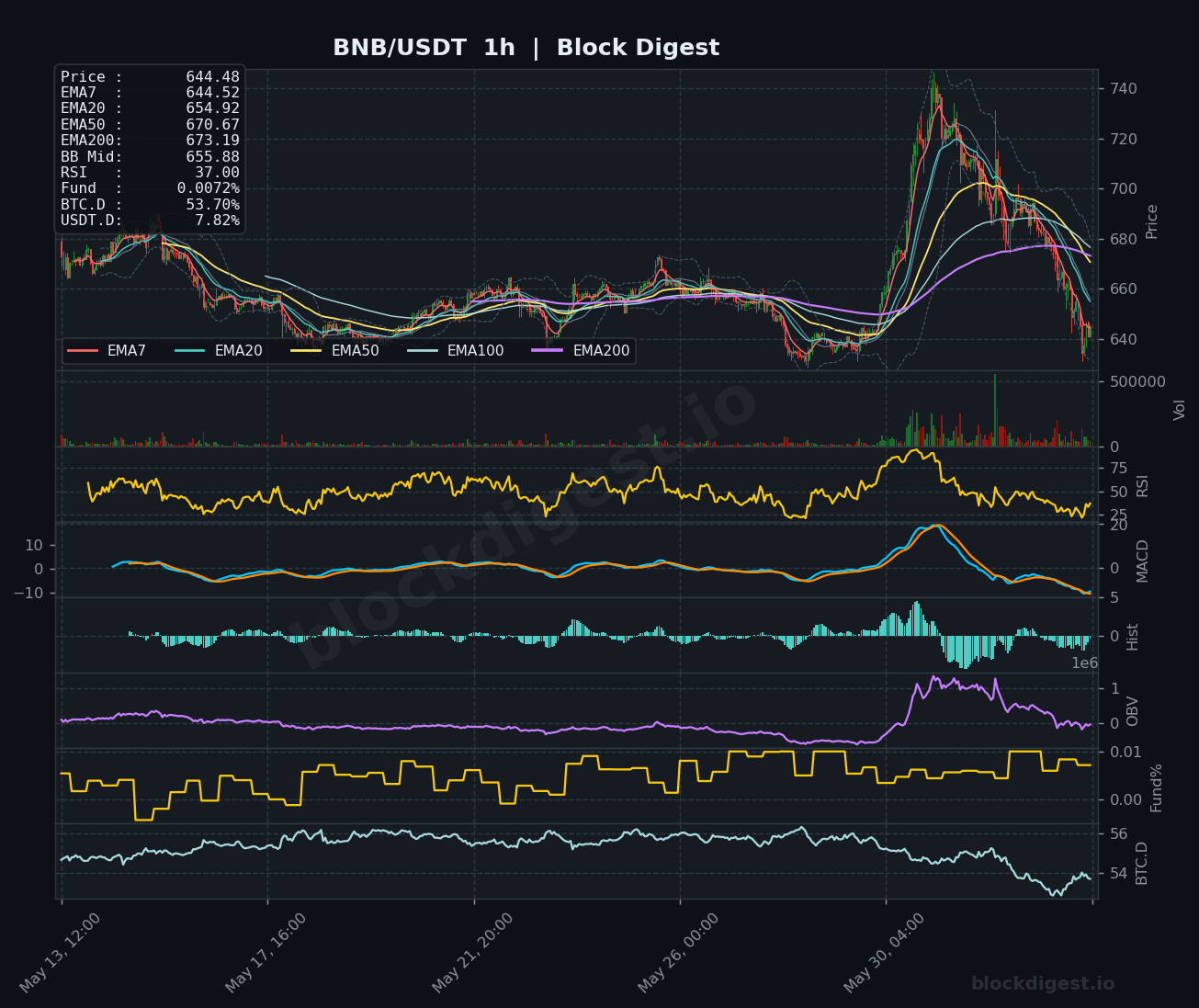Click the EMA50 legend entry
This screenshot has height=1008, width=1199.
tap(334, 351)
